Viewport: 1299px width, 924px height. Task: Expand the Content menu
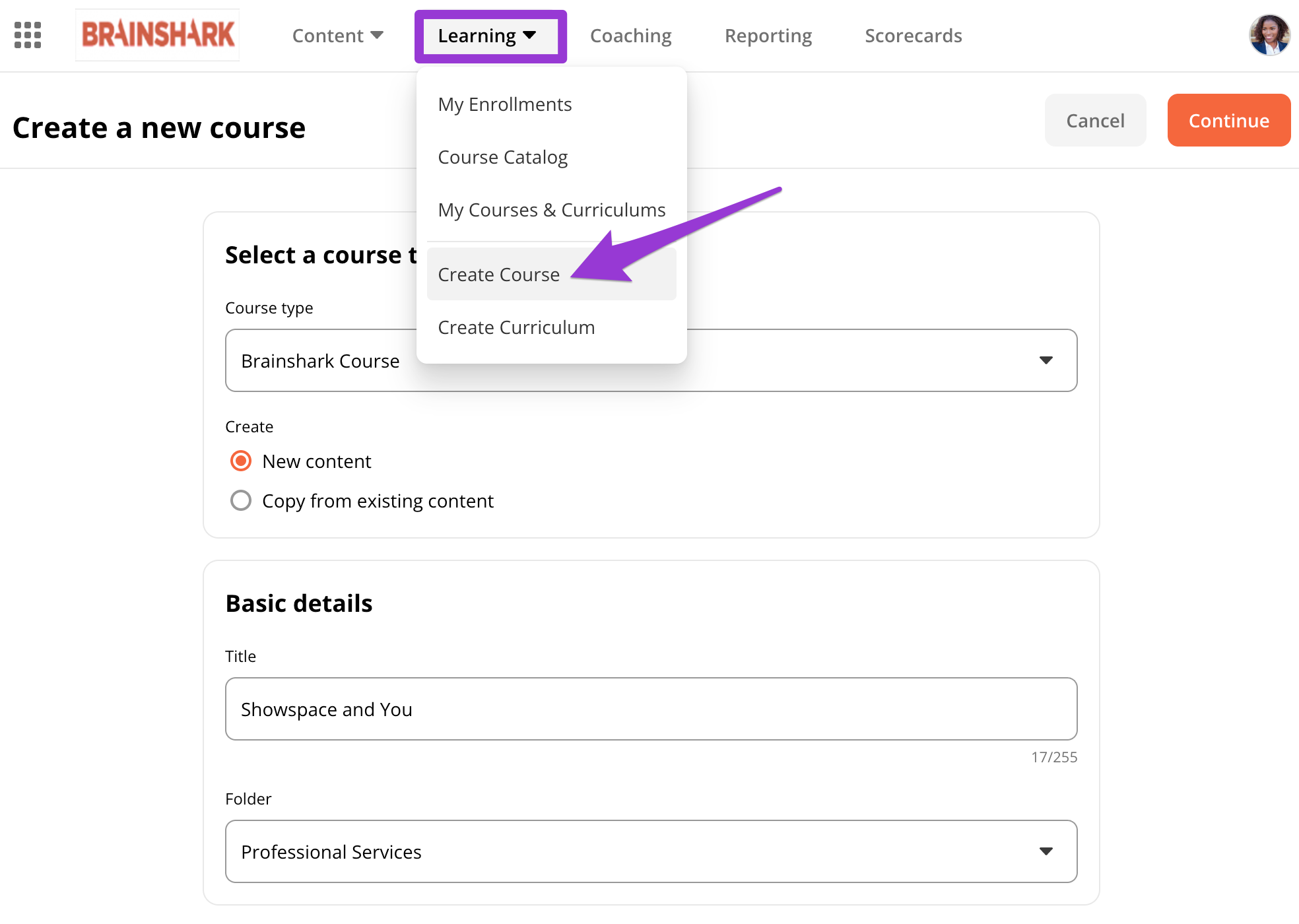(x=337, y=36)
